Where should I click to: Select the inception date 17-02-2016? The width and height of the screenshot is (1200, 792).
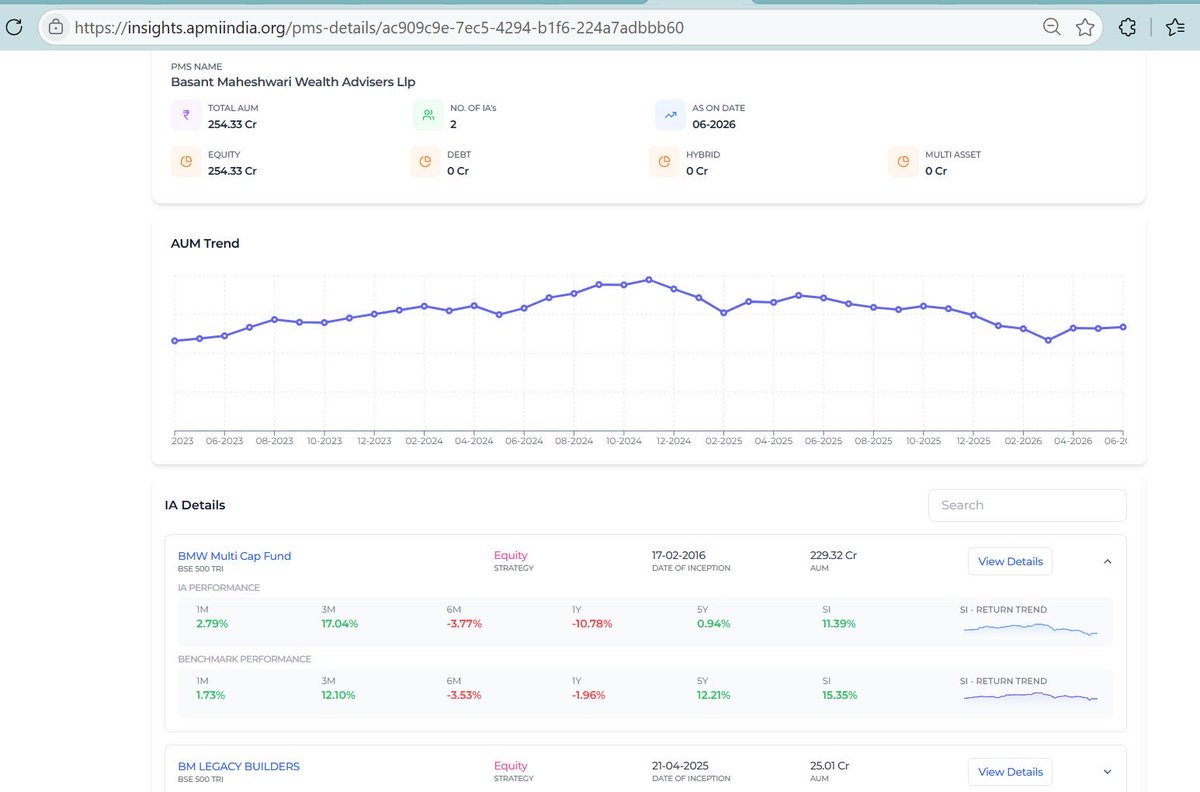(680, 555)
